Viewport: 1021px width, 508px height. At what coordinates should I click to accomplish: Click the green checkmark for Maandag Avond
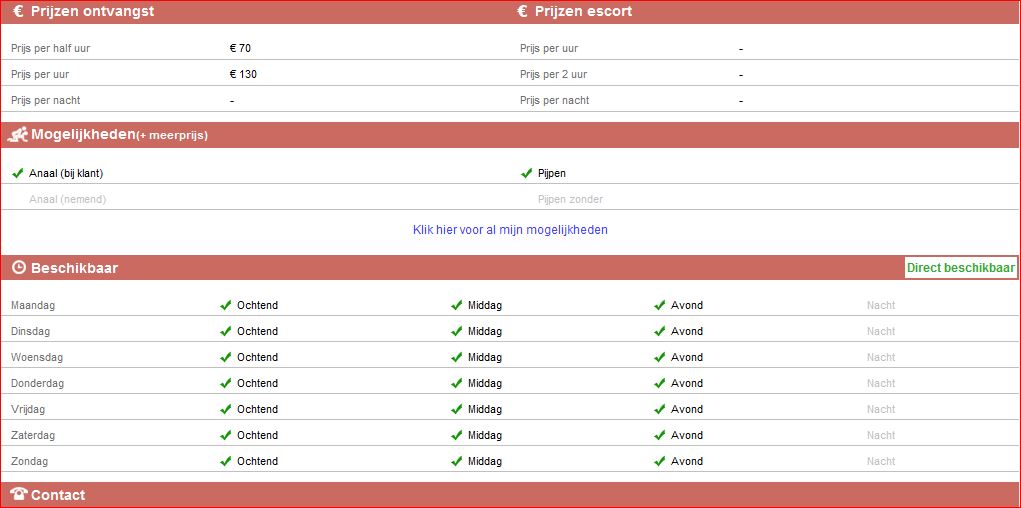(660, 305)
